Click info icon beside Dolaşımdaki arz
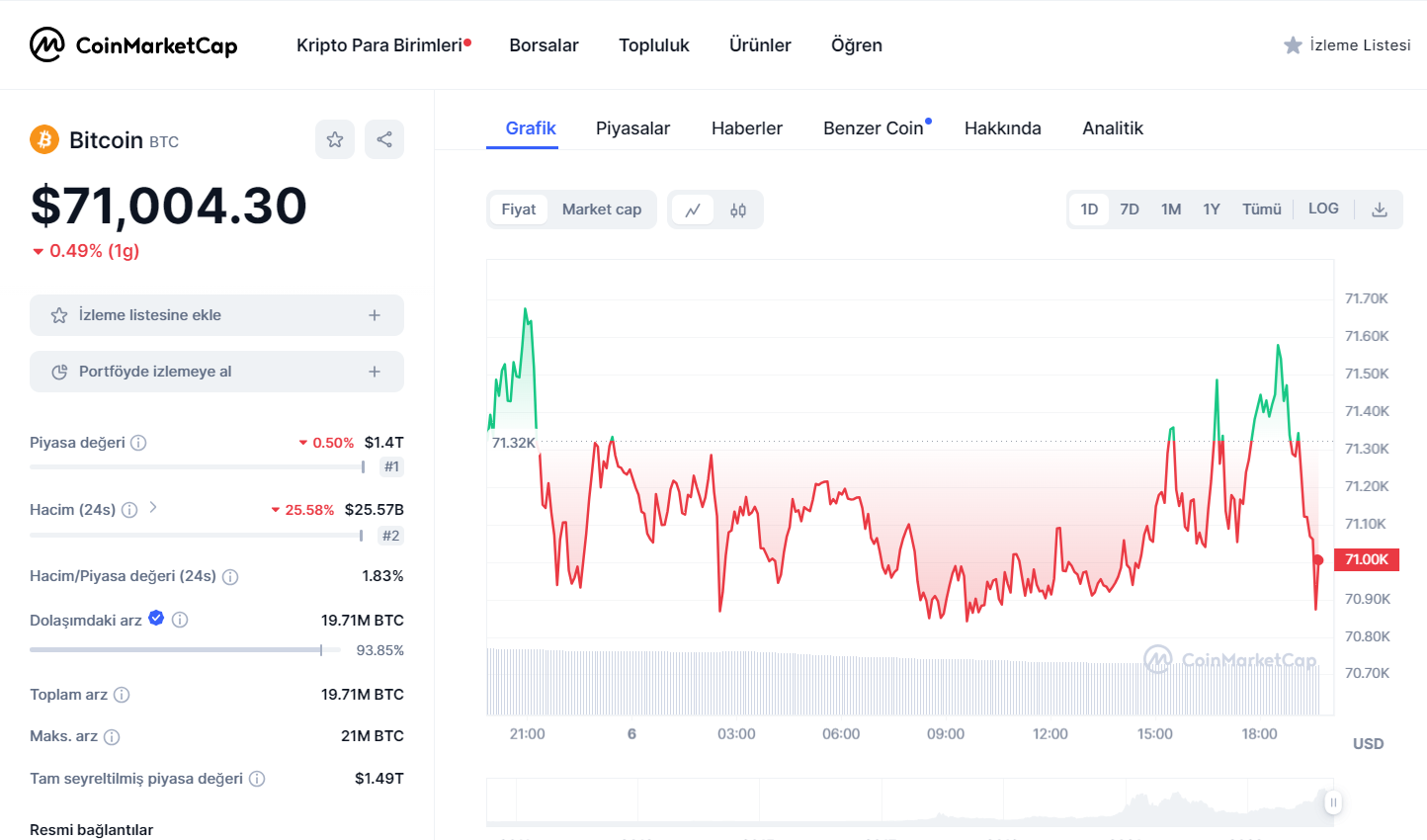The width and height of the screenshot is (1427, 840). (180, 620)
